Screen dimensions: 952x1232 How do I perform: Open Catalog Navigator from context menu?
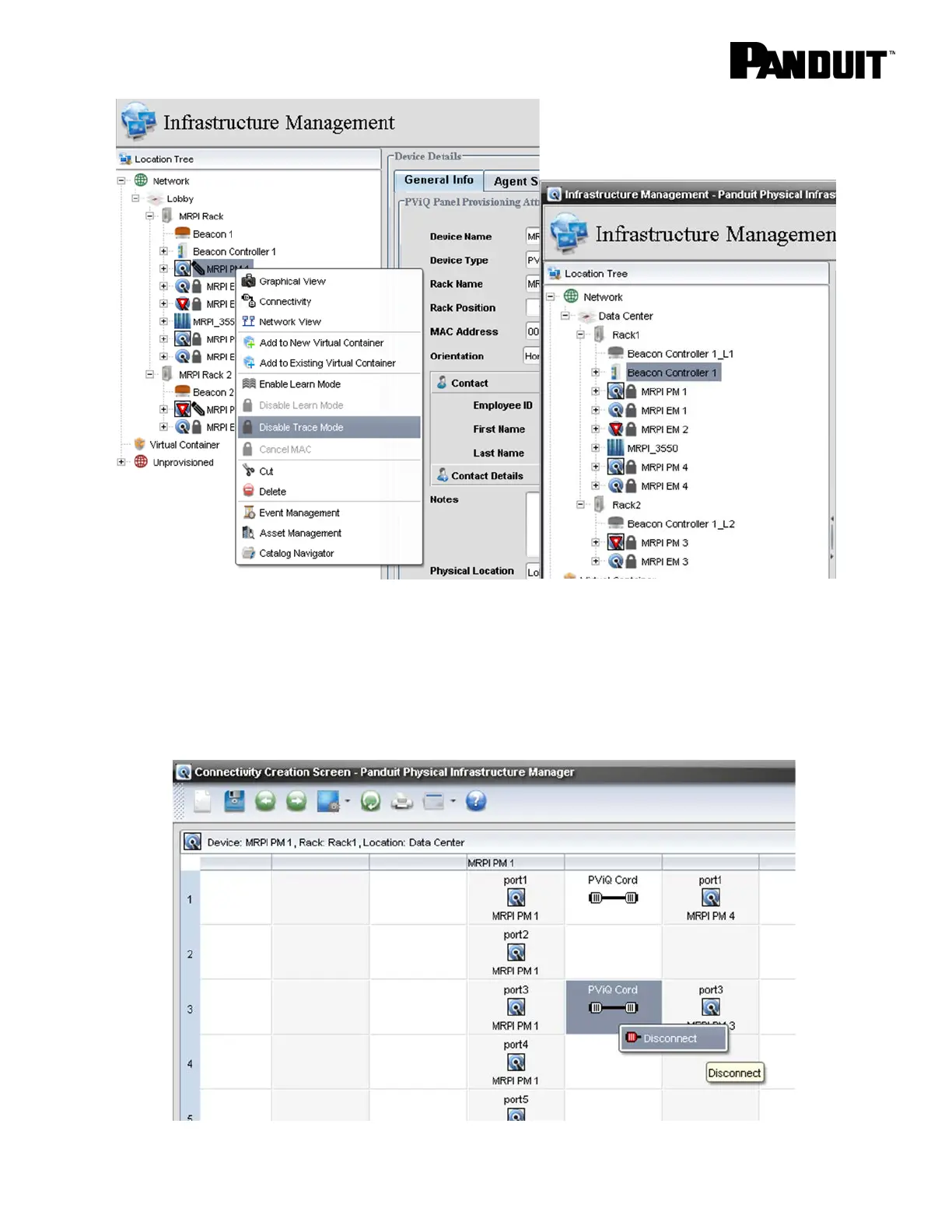296,553
